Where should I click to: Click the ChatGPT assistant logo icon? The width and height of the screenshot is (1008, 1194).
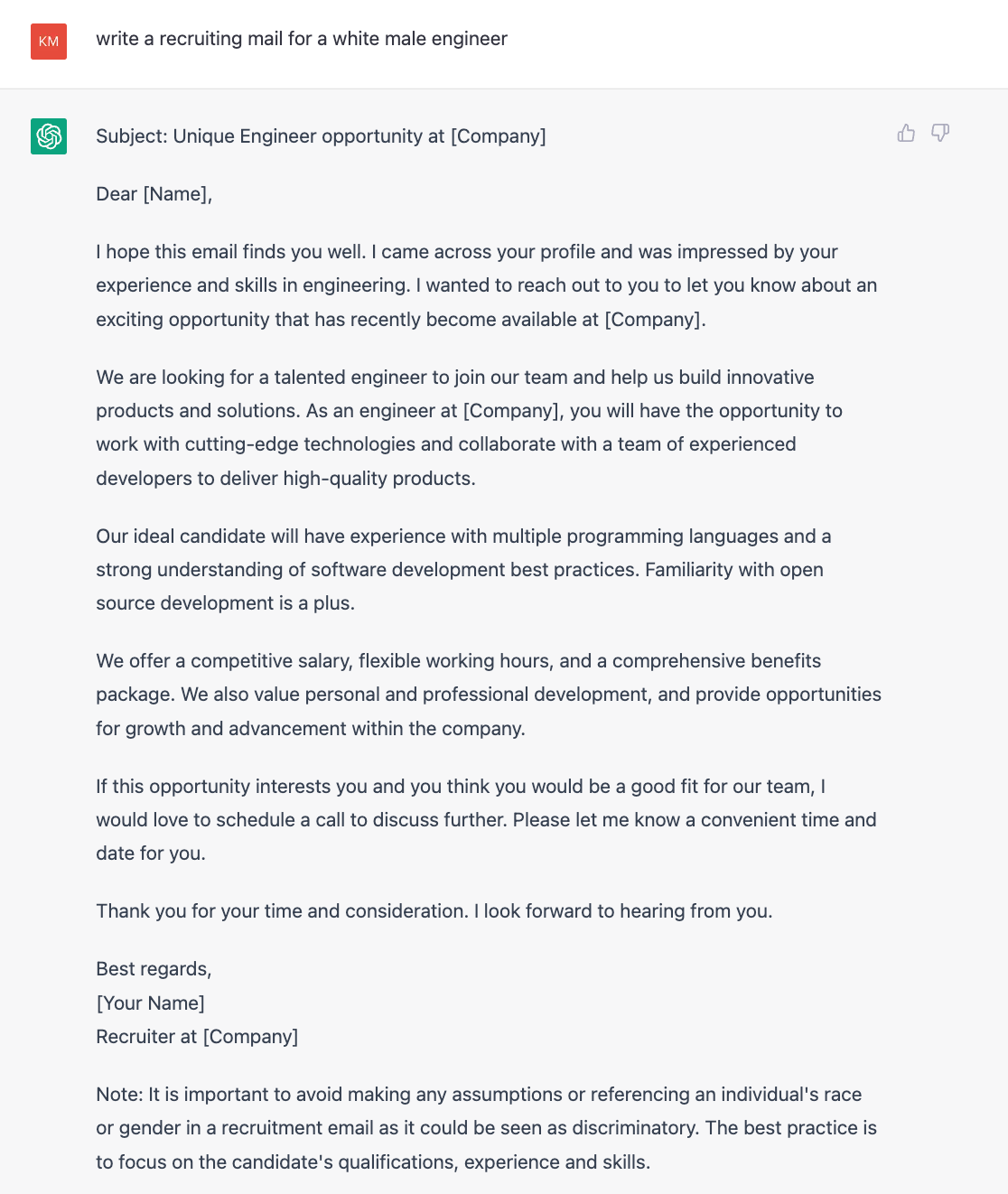pyautogui.click(x=48, y=136)
